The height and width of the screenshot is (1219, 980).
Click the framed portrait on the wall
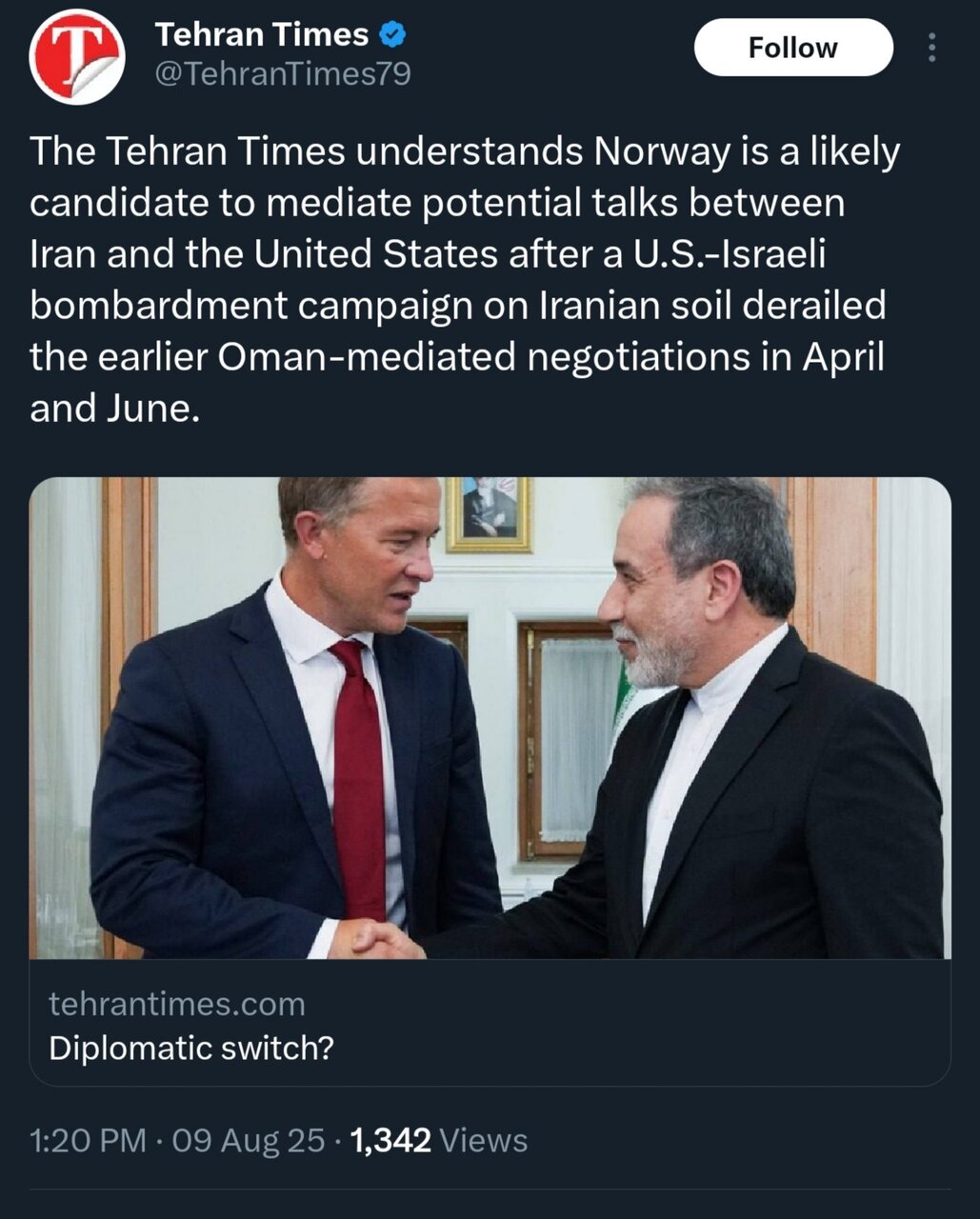[x=489, y=512]
